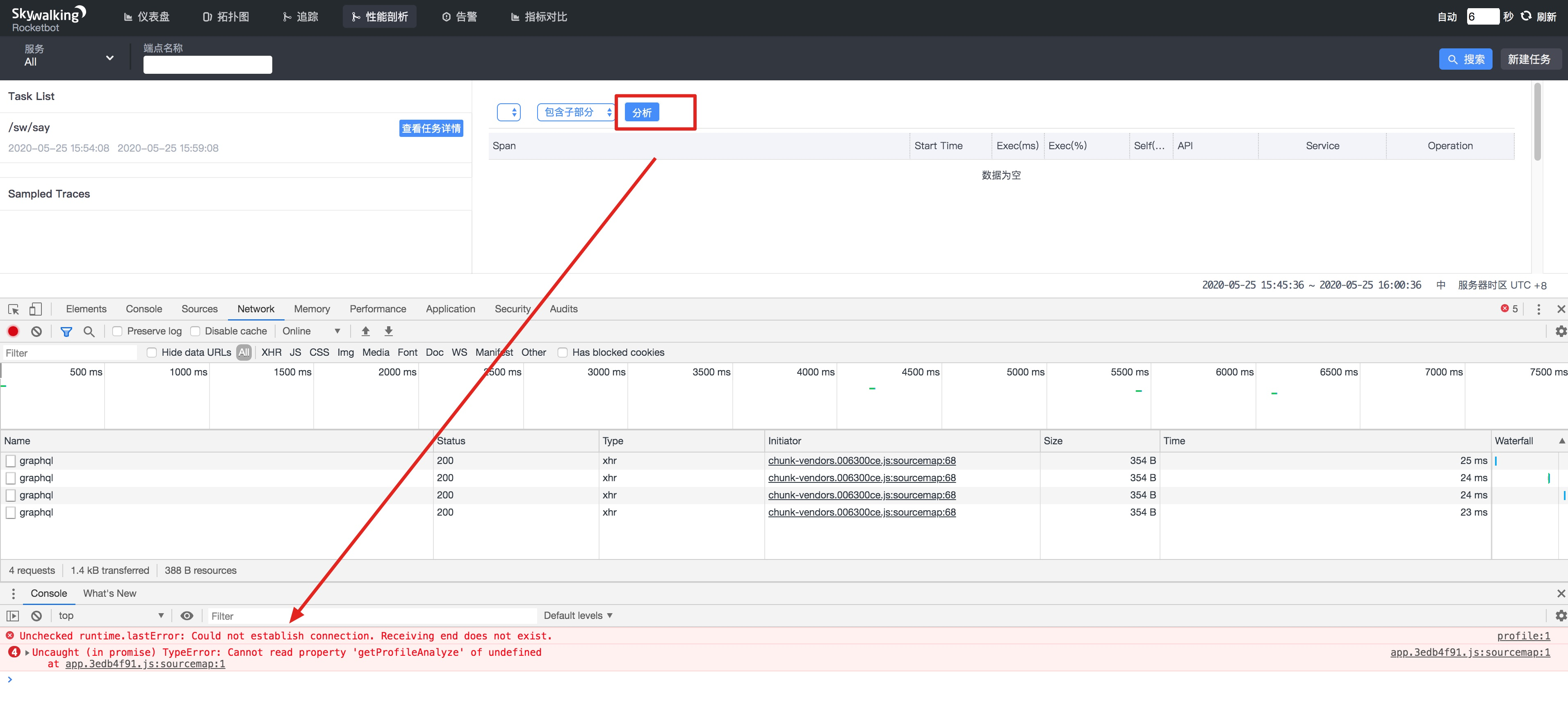
Task: Click the network filter funnel icon
Action: pyautogui.click(x=66, y=332)
